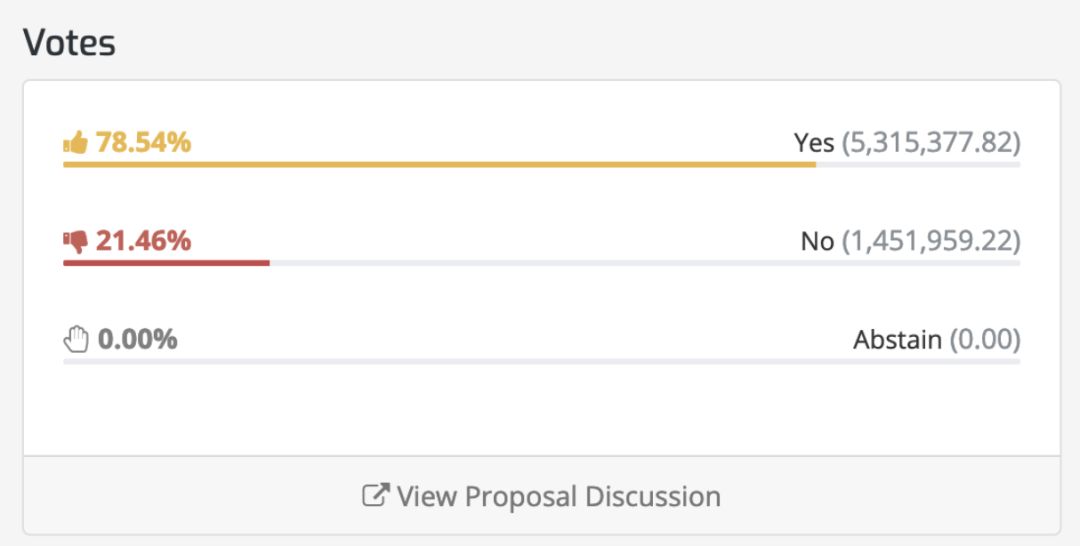This screenshot has width=1080, height=546.
Task: Click the red No progress bar
Action: 166,263
